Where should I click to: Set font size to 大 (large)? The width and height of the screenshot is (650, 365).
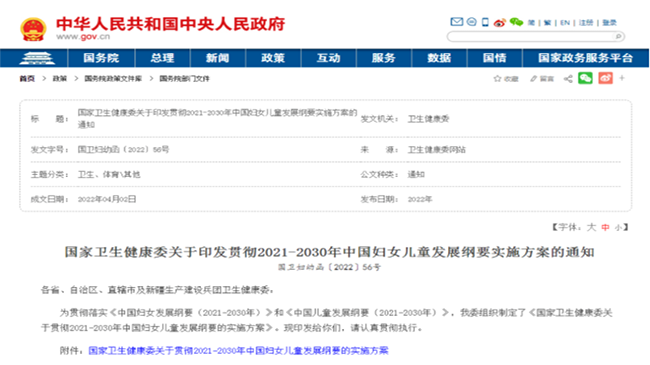click(x=592, y=227)
